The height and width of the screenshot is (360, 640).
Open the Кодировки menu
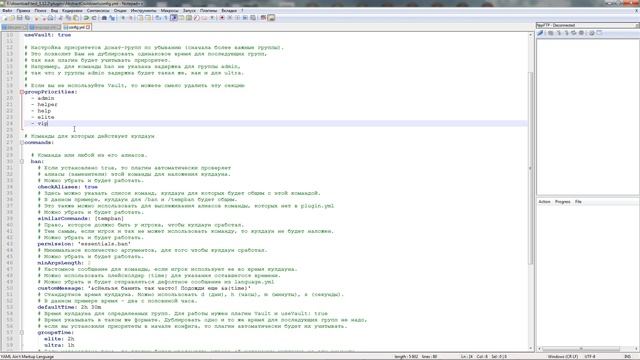(x=72, y=11)
